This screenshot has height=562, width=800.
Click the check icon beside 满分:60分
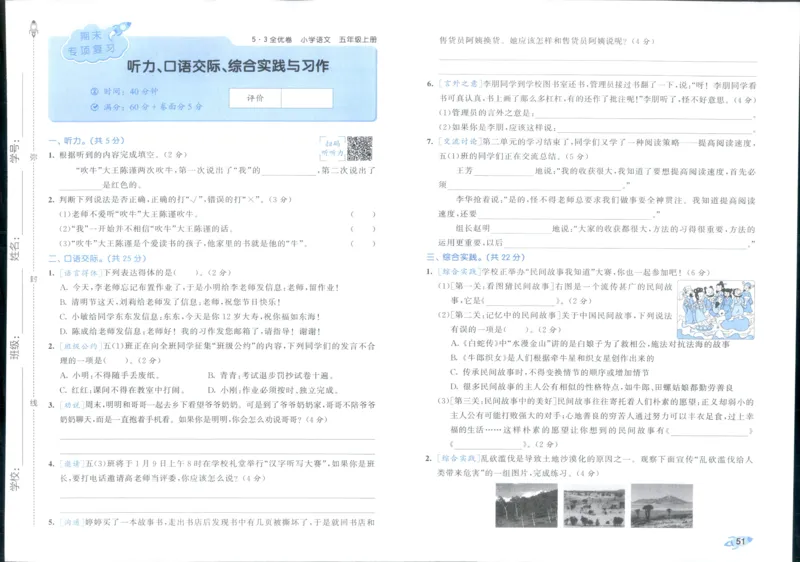94,107
